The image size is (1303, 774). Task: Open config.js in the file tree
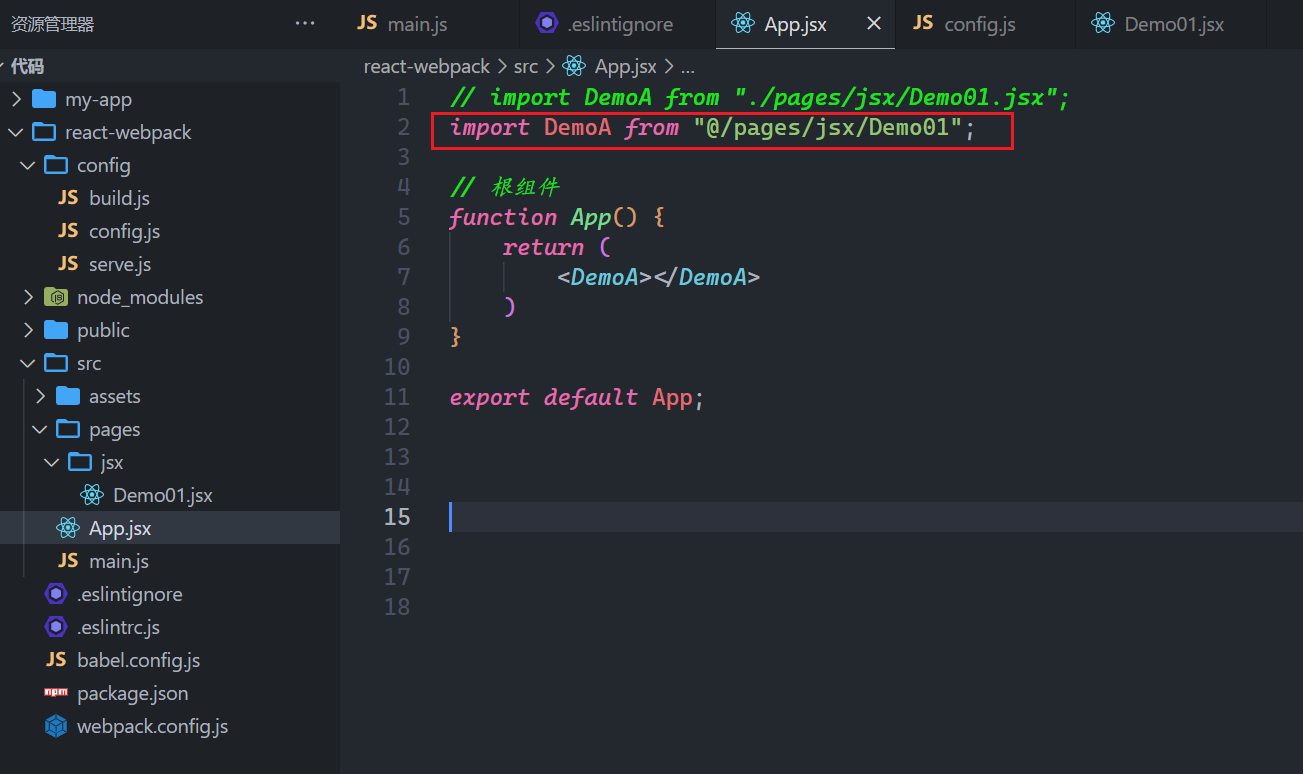point(124,231)
